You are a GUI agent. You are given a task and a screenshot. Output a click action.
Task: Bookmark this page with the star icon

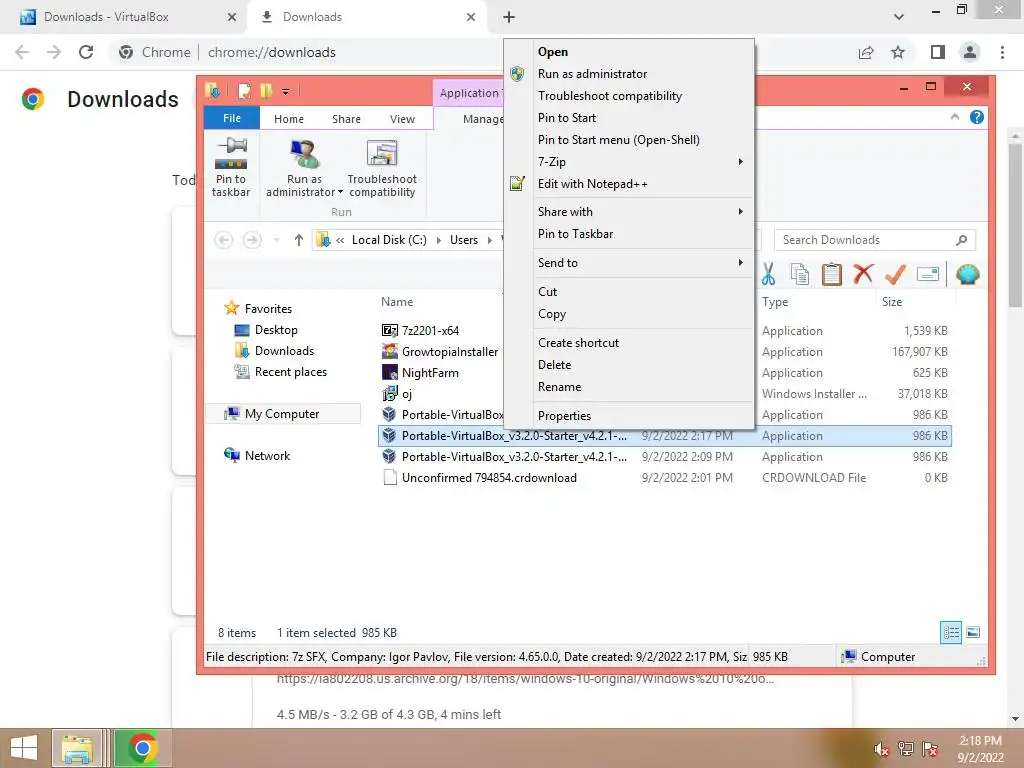(898, 52)
